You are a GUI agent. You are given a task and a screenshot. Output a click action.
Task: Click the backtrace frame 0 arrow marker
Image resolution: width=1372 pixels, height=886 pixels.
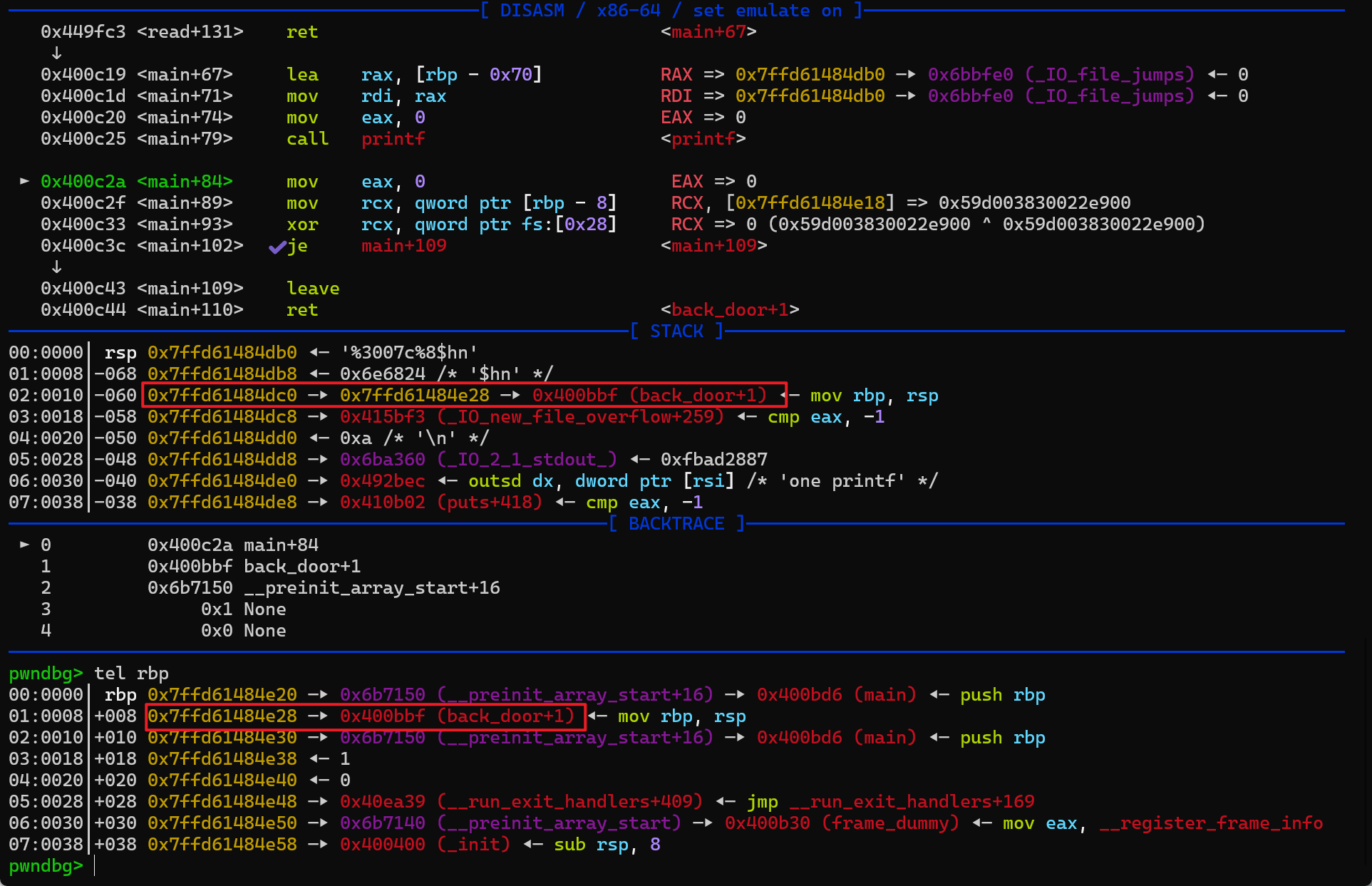pyautogui.click(x=25, y=545)
